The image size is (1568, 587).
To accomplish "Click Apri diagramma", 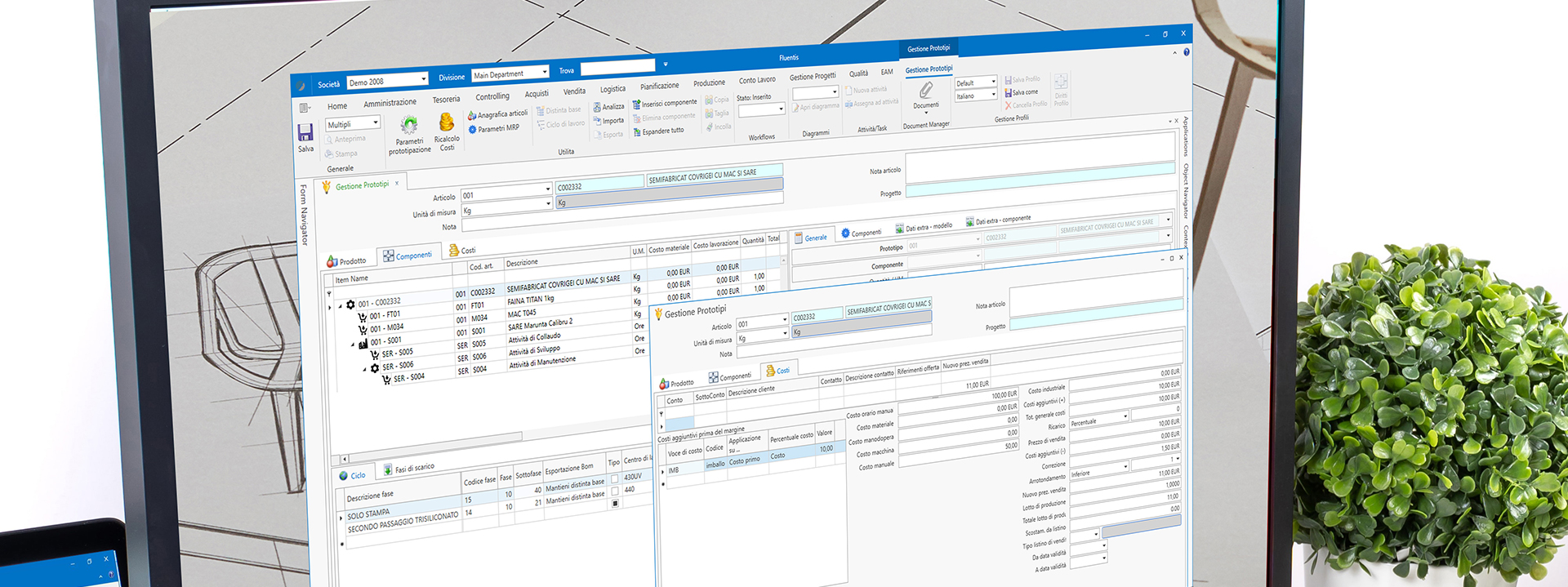I will [815, 107].
